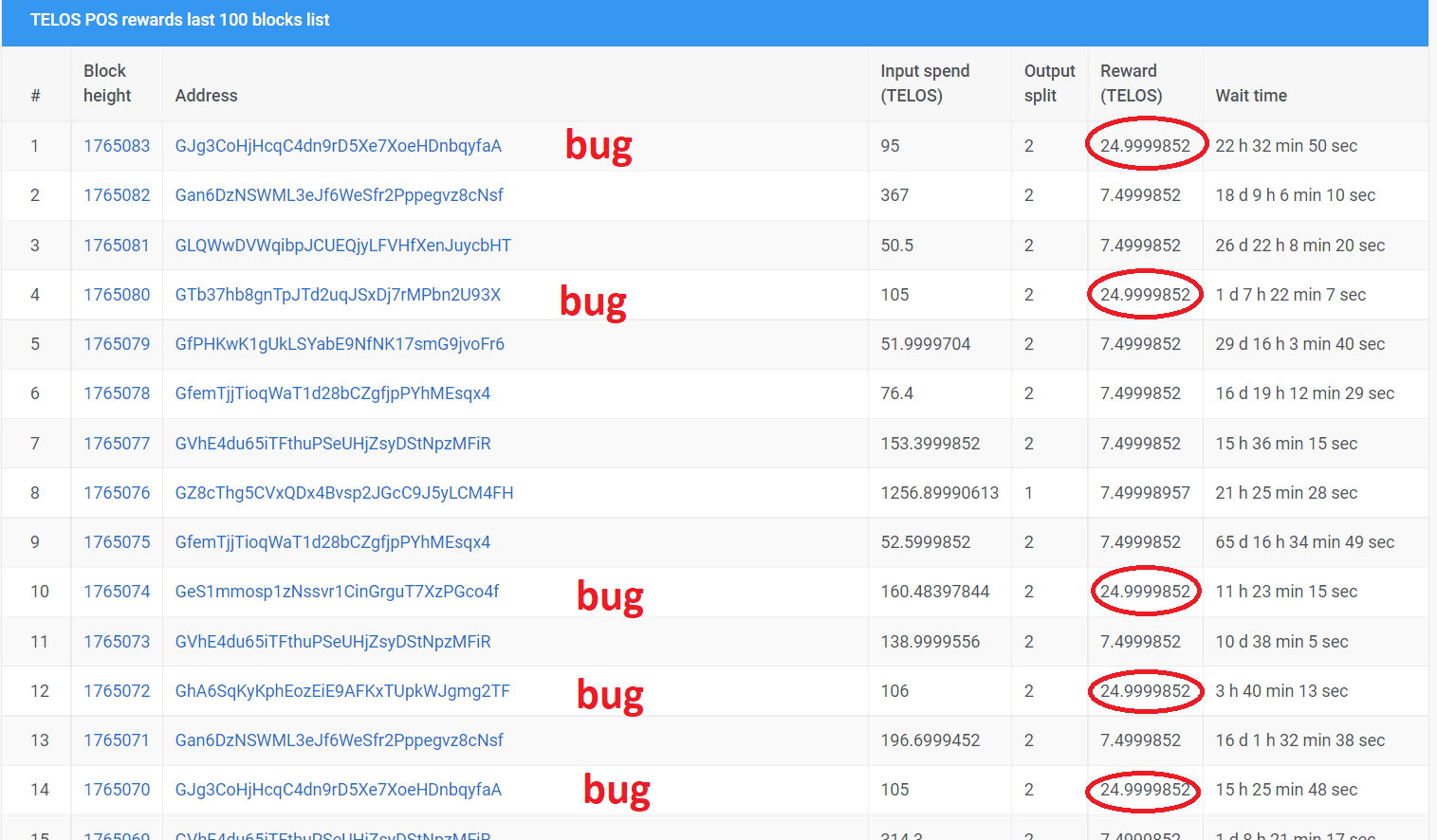Open address GJg3CoHjHcqC4dn9rD5Xe7XoeHDnbqyfaA in row 14
The width and height of the screenshot is (1437, 840).
point(339,790)
